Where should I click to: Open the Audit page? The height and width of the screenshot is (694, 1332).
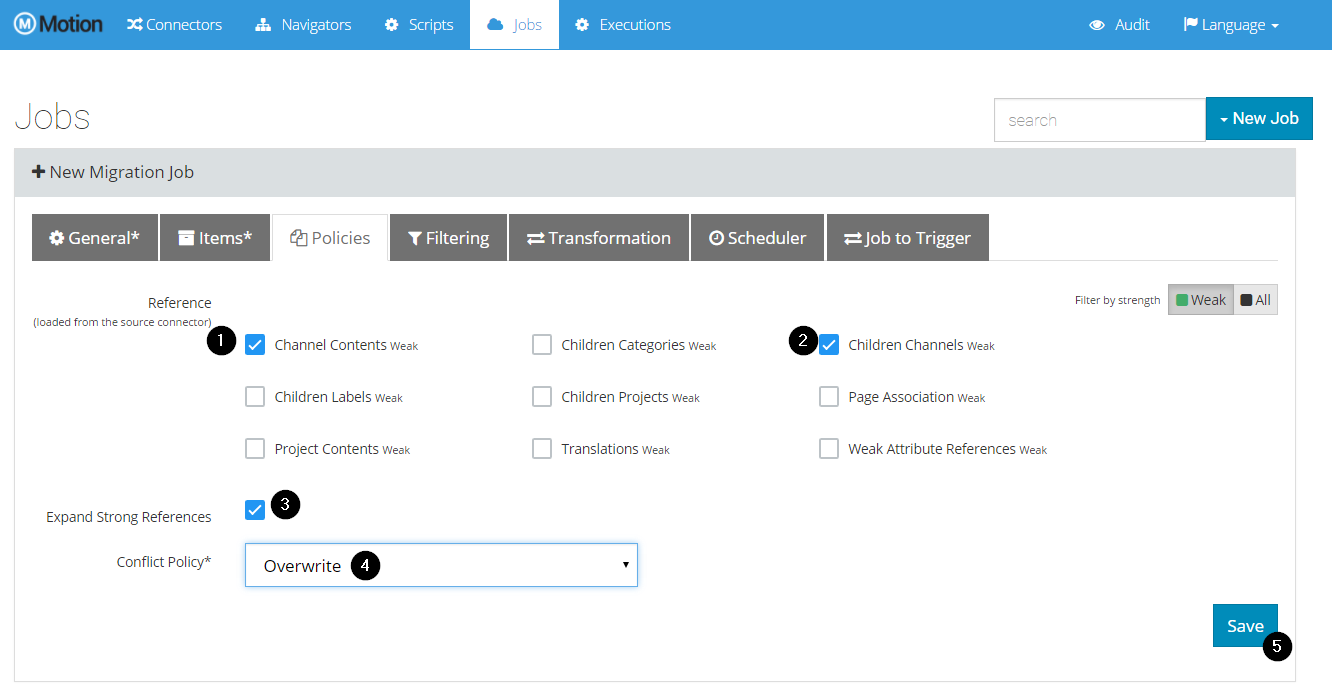[x=1119, y=24]
